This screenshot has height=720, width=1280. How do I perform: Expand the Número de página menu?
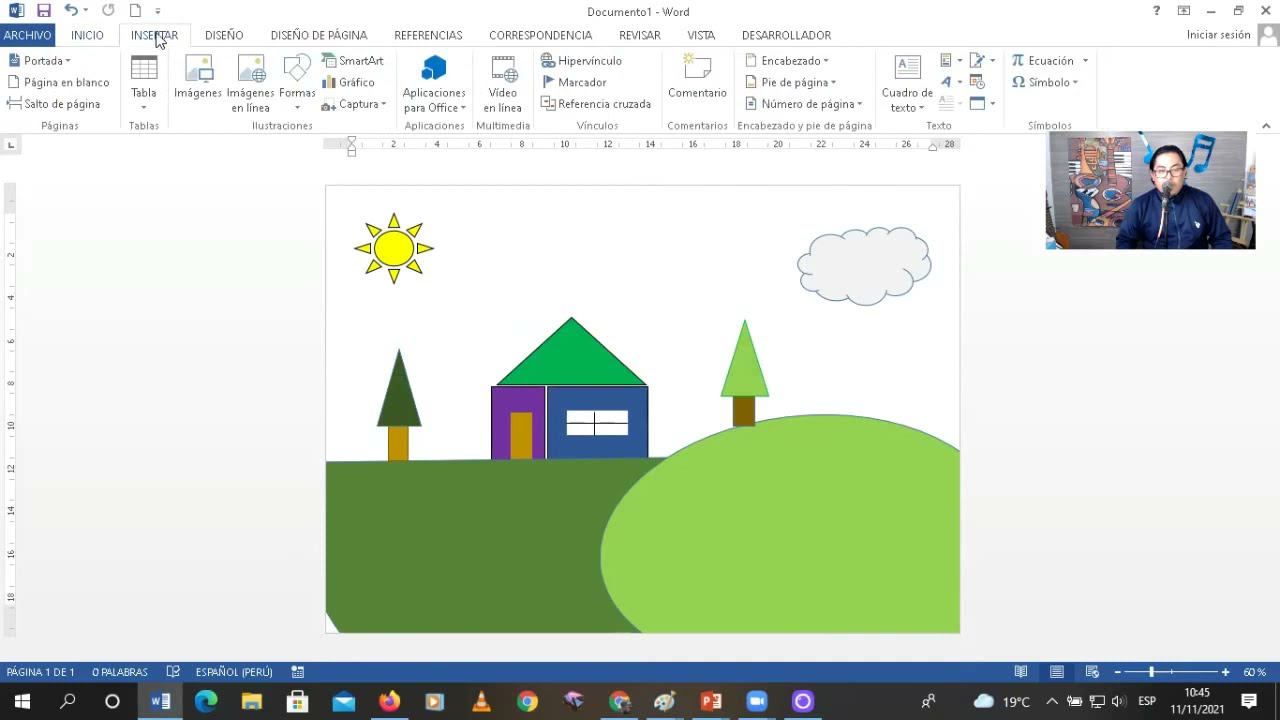(804, 104)
